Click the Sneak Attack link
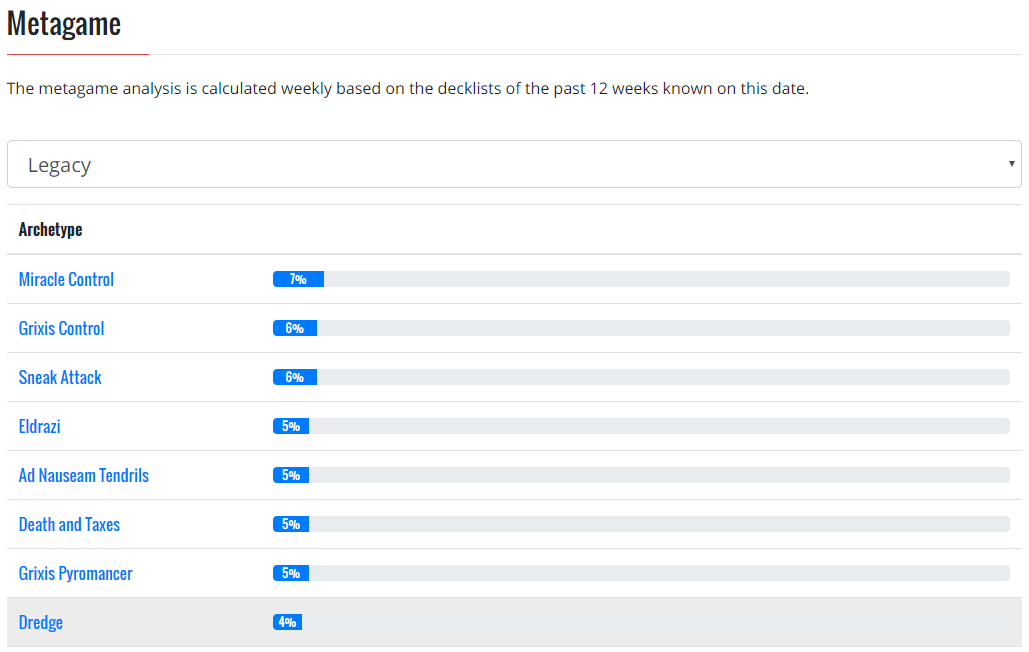The image size is (1029, 652). [x=60, y=377]
